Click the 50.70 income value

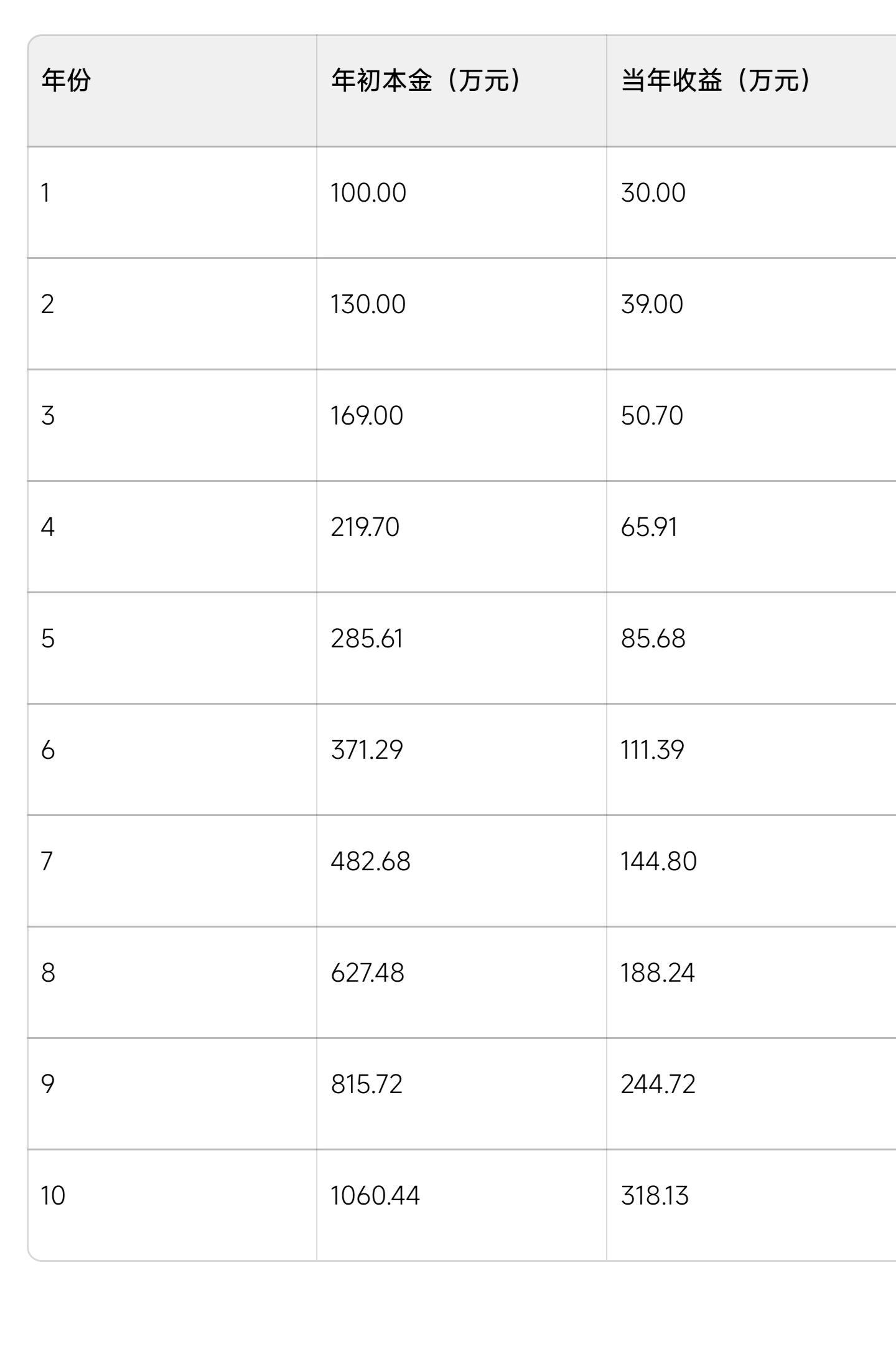652,416
